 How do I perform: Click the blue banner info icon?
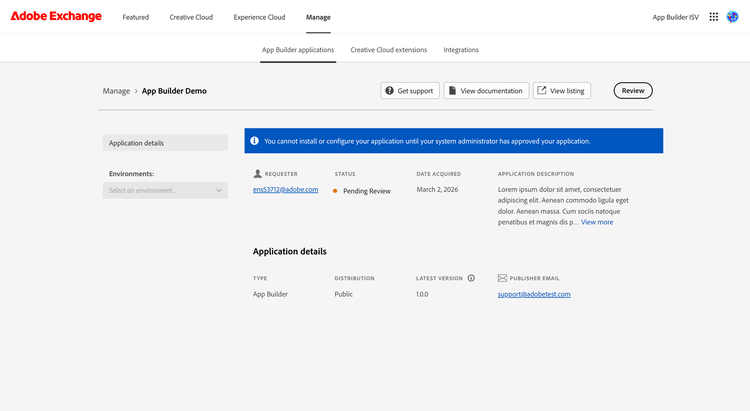(x=254, y=141)
